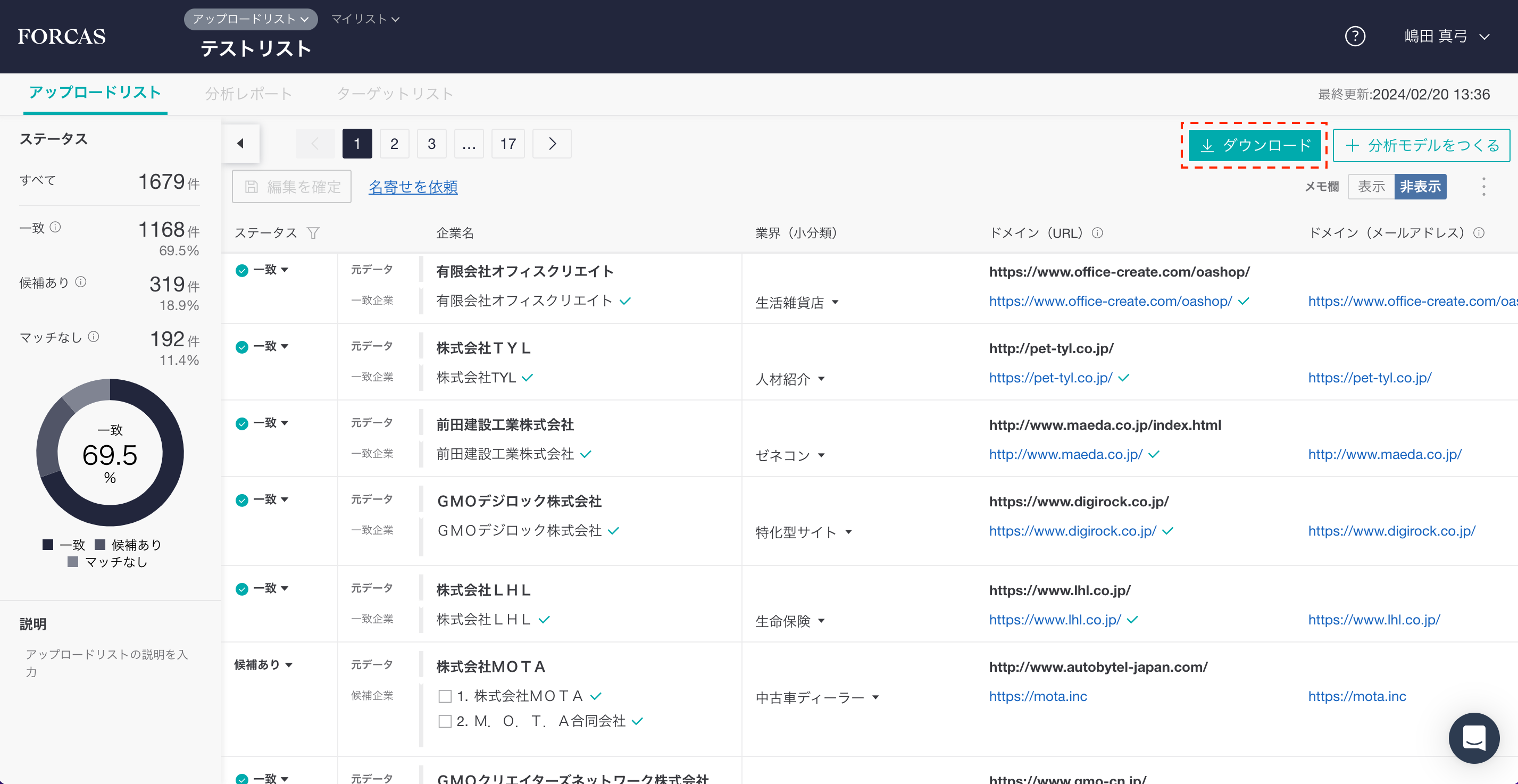Screen dimensions: 1518x784
Task: Click info icon next to 一致 status
Action: tap(55, 228)
